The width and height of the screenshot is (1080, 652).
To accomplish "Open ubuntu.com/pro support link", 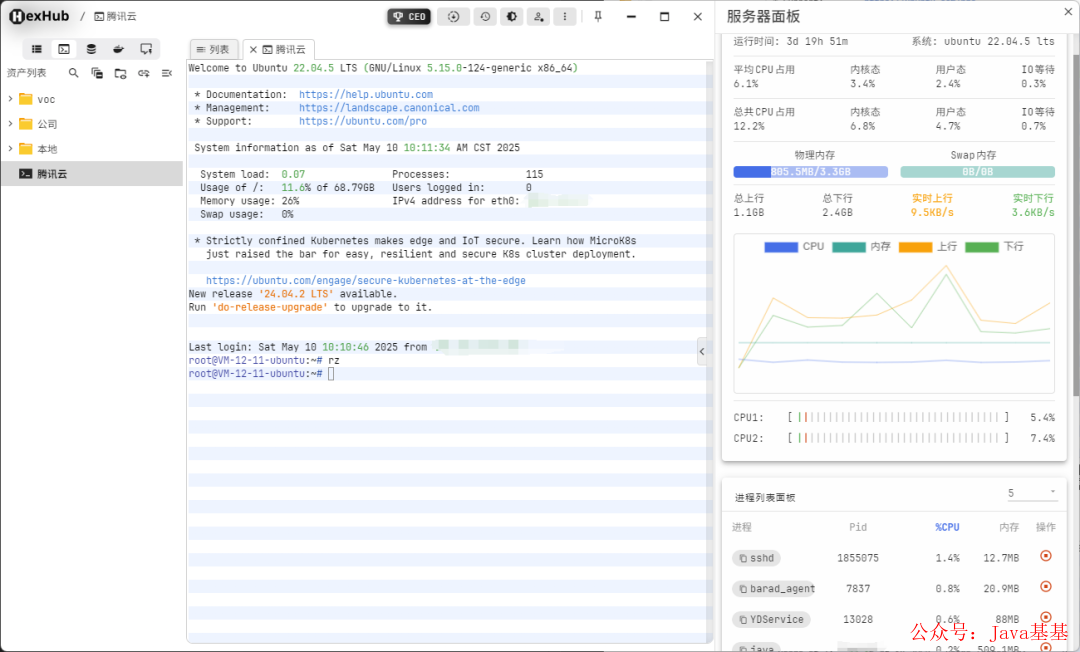I will click(363, 121).
